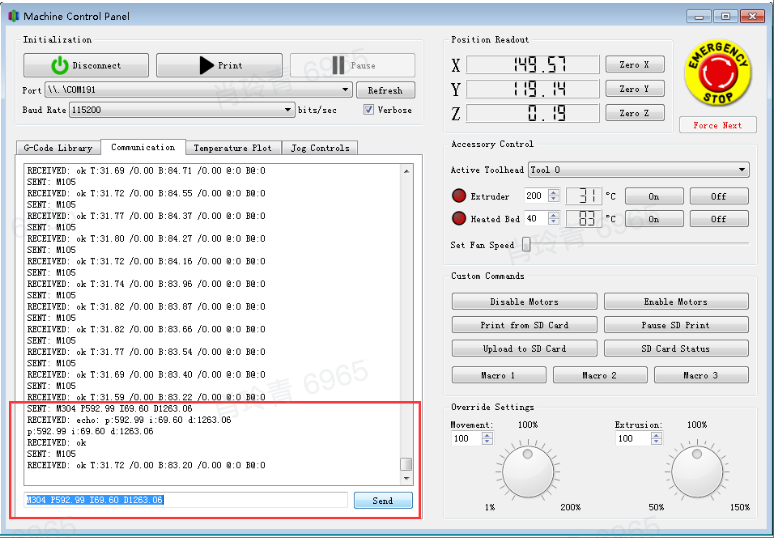
Task: Open the Jog Controls tab
Action: pos(320,148)
